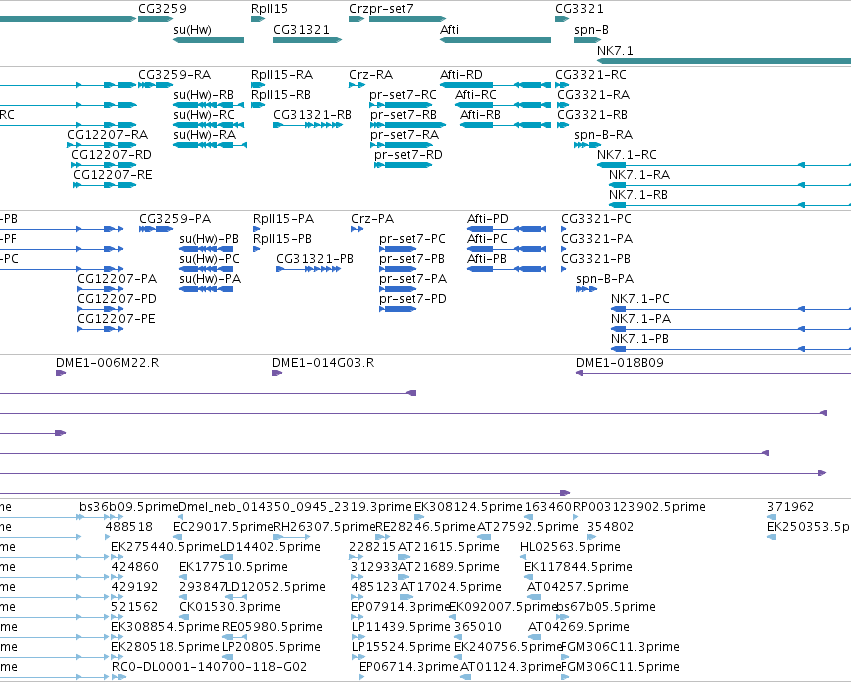Click transcript label su(Hw)-RC
This screenshot has height=682, width=851.
point(204,115)
